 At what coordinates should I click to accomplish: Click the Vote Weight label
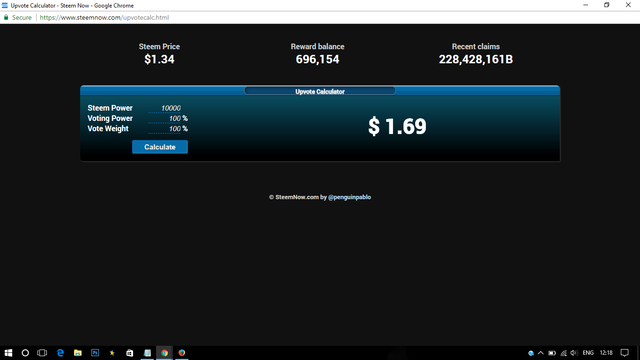(108, 129)
